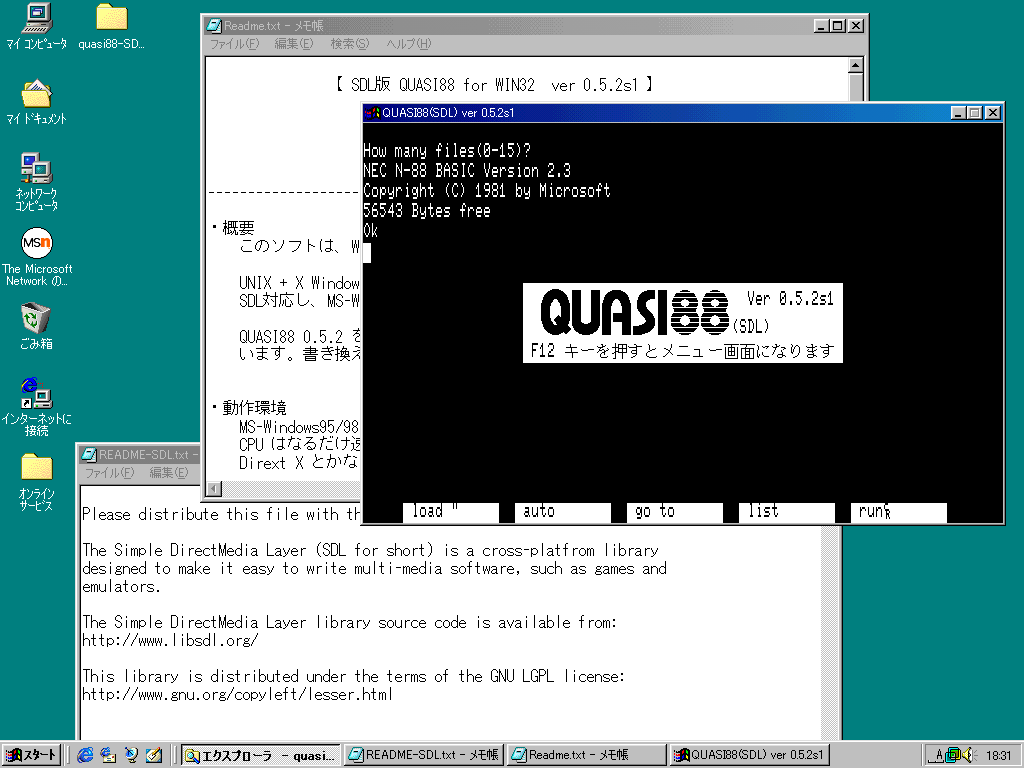Click scroll-left arrow in Readme.txt notepad
This screenshot has width=1024, height=768.
(x=214, y=488)
